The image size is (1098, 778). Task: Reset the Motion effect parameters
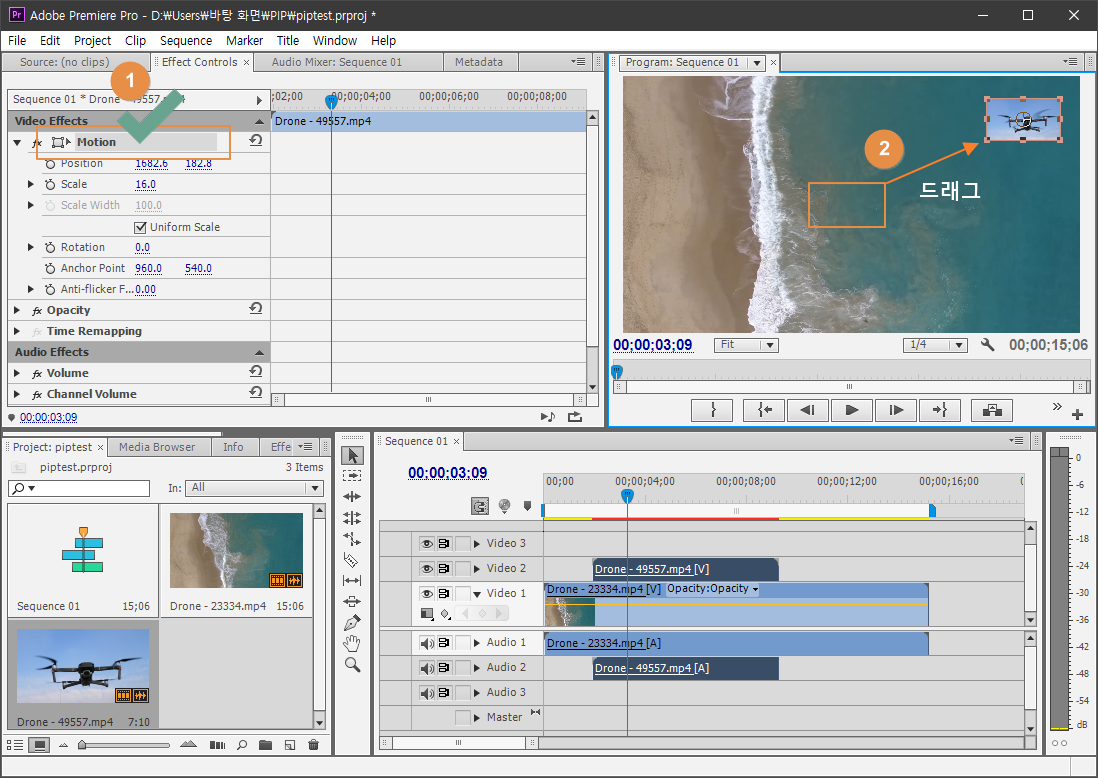pyautogui.click(x=256, y=141)
